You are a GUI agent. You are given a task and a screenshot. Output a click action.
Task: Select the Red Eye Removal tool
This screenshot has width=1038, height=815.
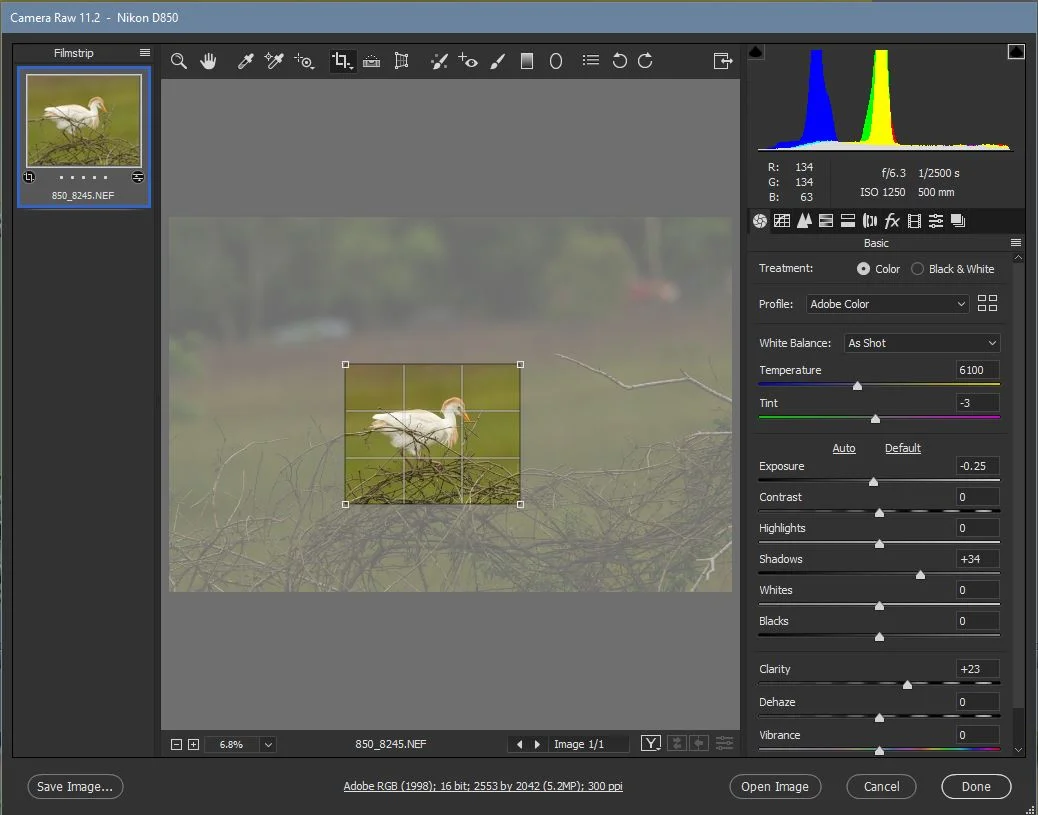point(468,61)
